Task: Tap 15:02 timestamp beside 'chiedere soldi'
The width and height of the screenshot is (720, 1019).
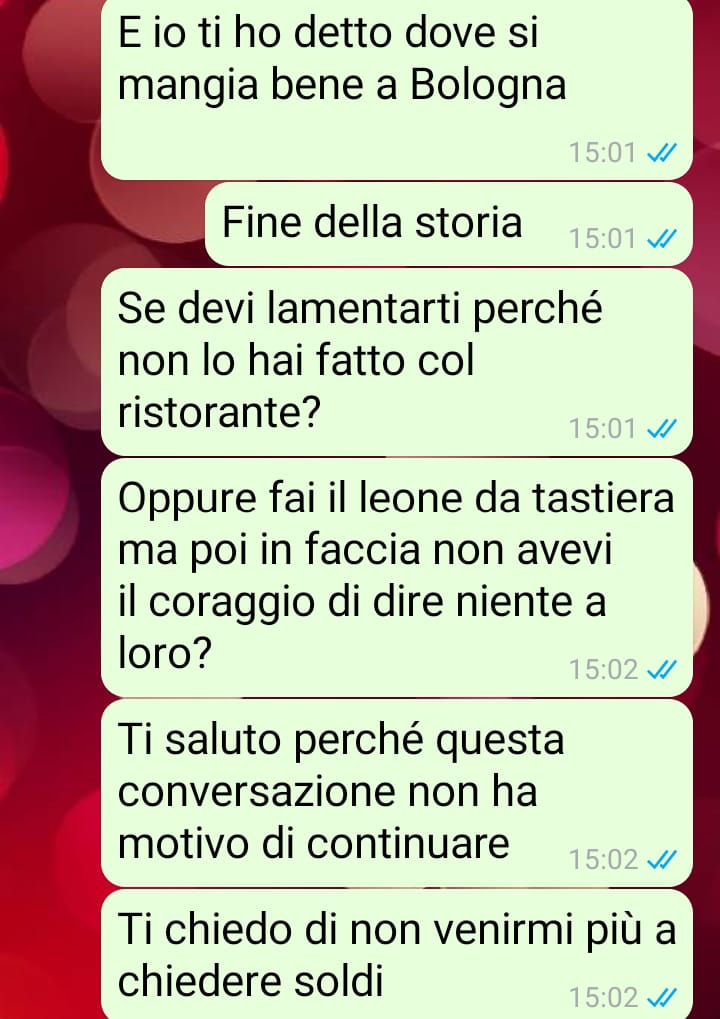Action: point(604,997)
